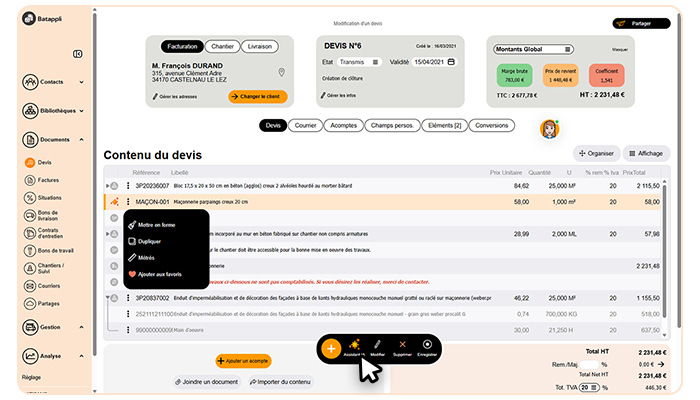700x400 pixels.
Task: Toggle the circle selector on row 3P20837002
Action: 114,298
